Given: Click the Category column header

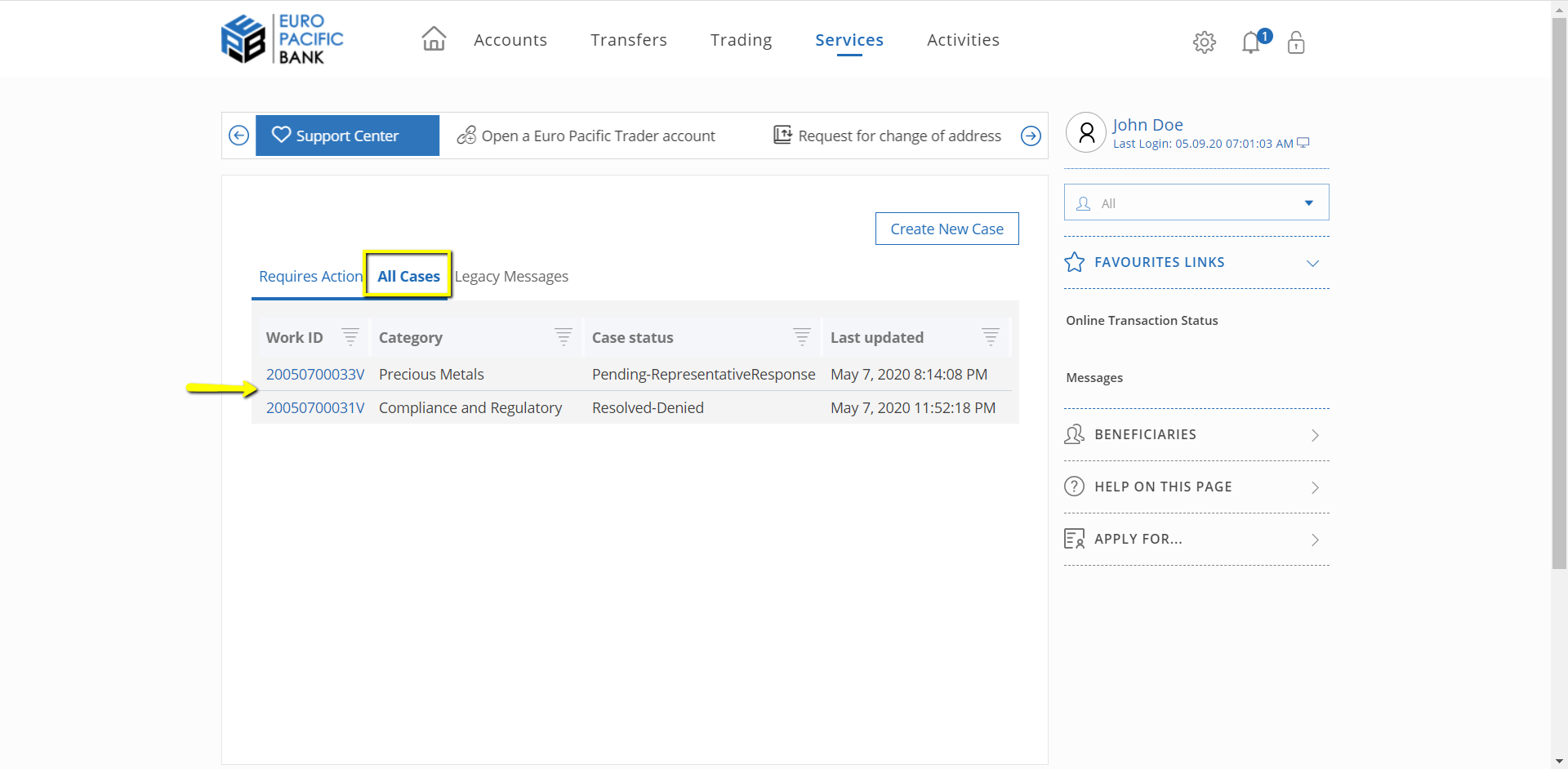Looking at the screenshot, I should click(411, 338).
